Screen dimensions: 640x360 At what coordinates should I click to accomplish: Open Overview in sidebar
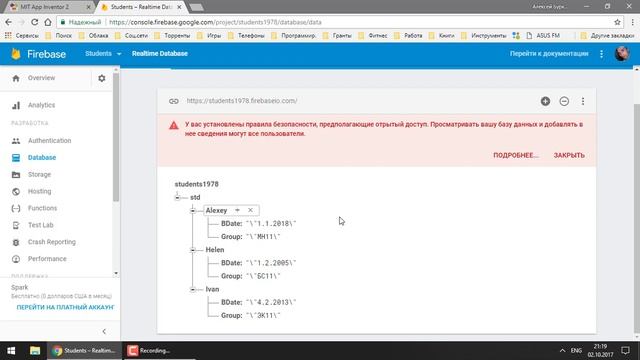click(x=41, y=78)
